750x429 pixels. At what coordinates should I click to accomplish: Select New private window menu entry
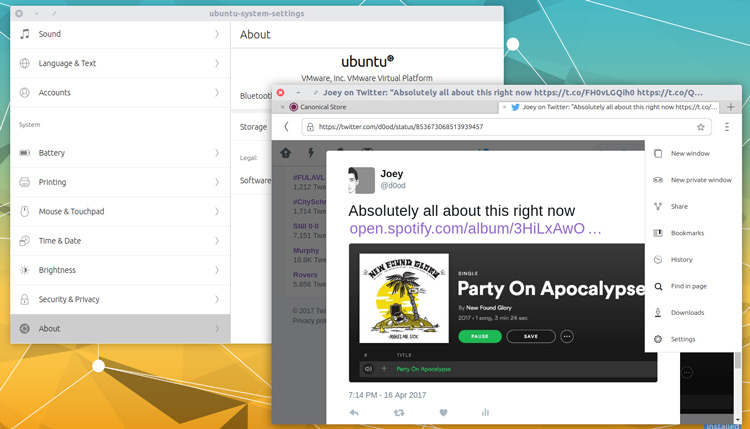coord(693,180)
